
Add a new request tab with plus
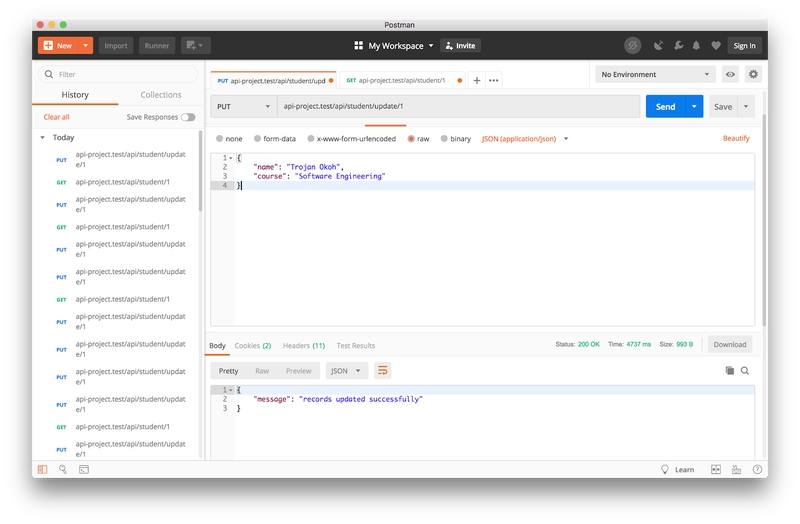point(477,80)
